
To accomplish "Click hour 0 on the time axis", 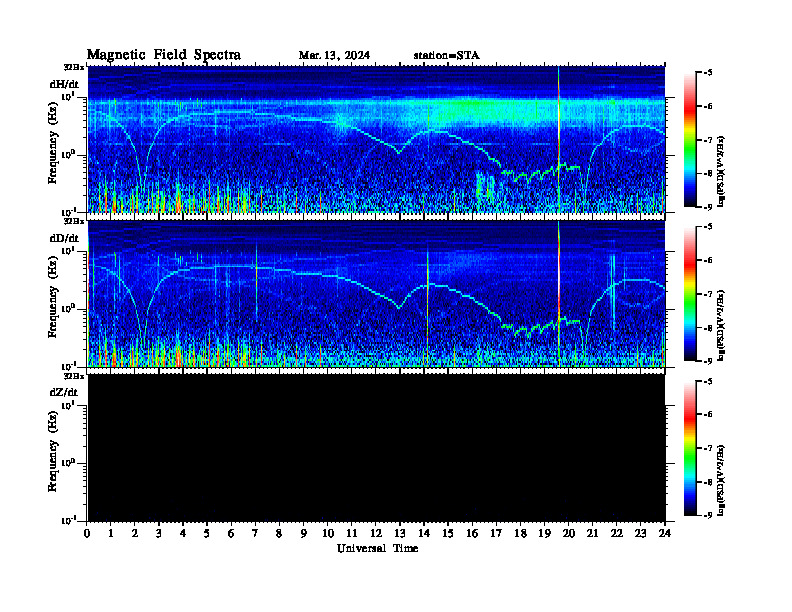I will 87,533.
